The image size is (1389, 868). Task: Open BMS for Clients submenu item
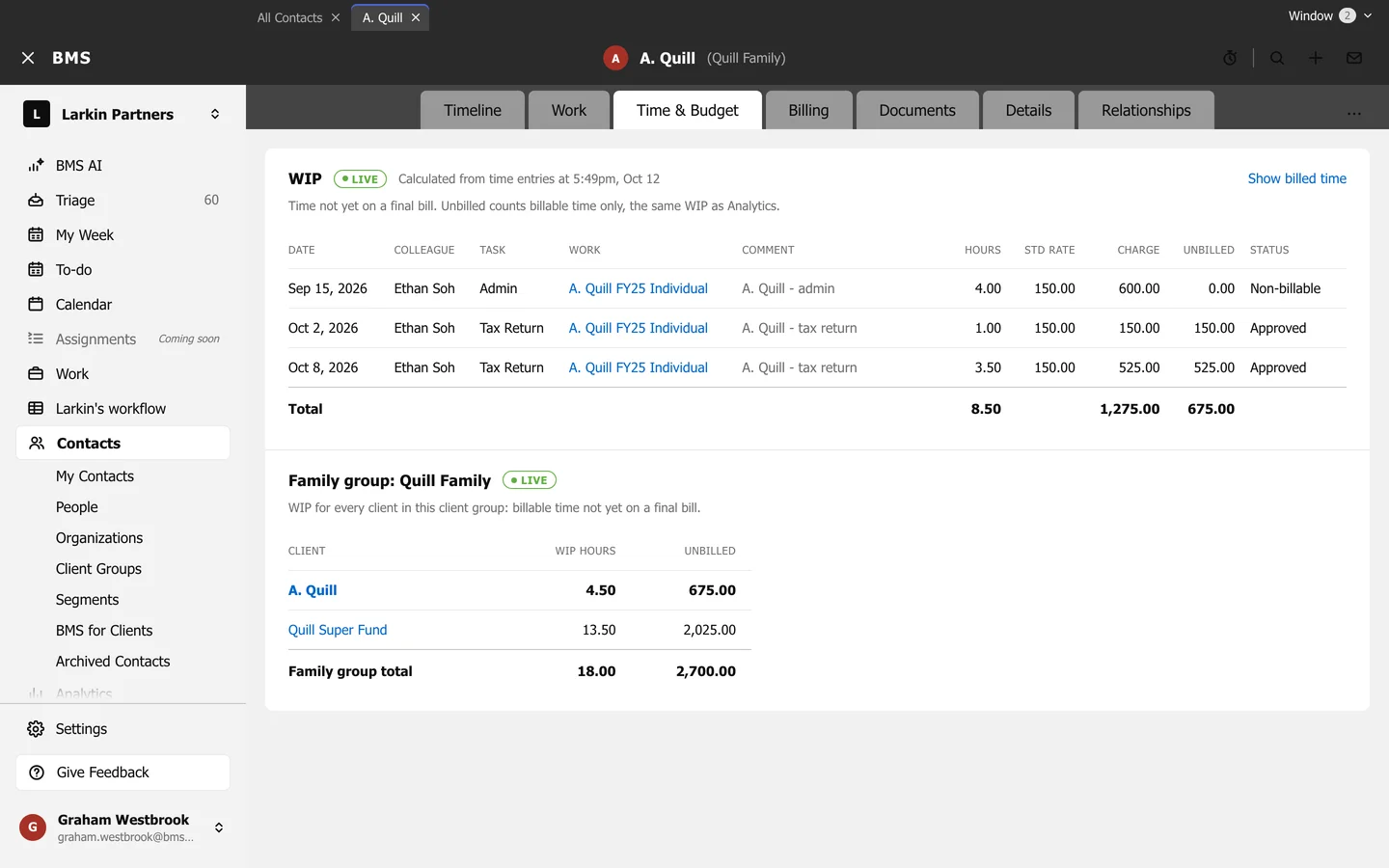(x=104, y=631)
